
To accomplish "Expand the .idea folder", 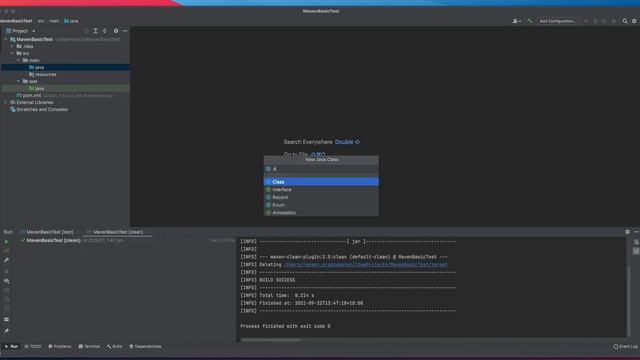I will point(12,46).
